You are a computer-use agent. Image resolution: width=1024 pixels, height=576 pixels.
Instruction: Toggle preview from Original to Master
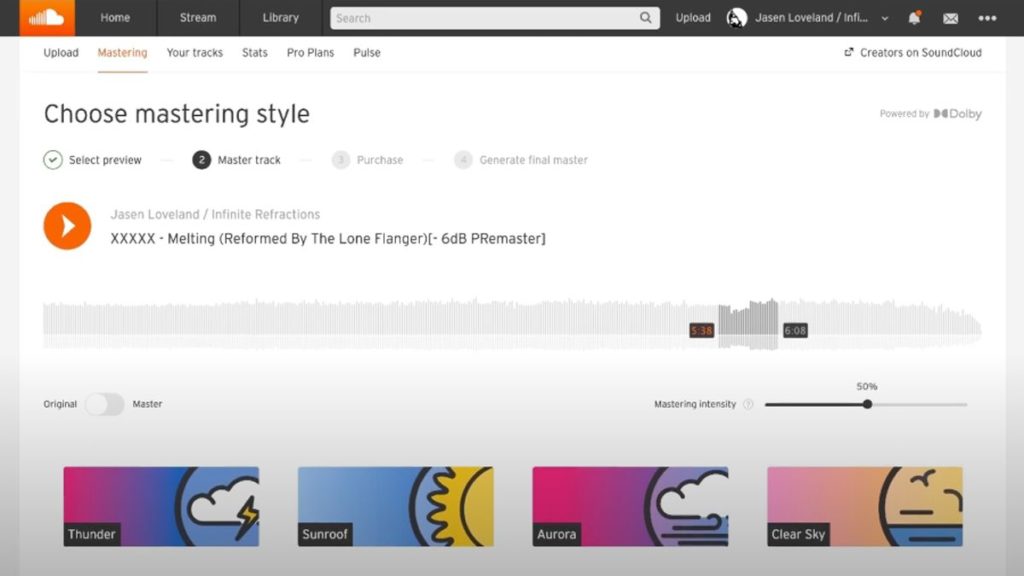coord(104,404)
